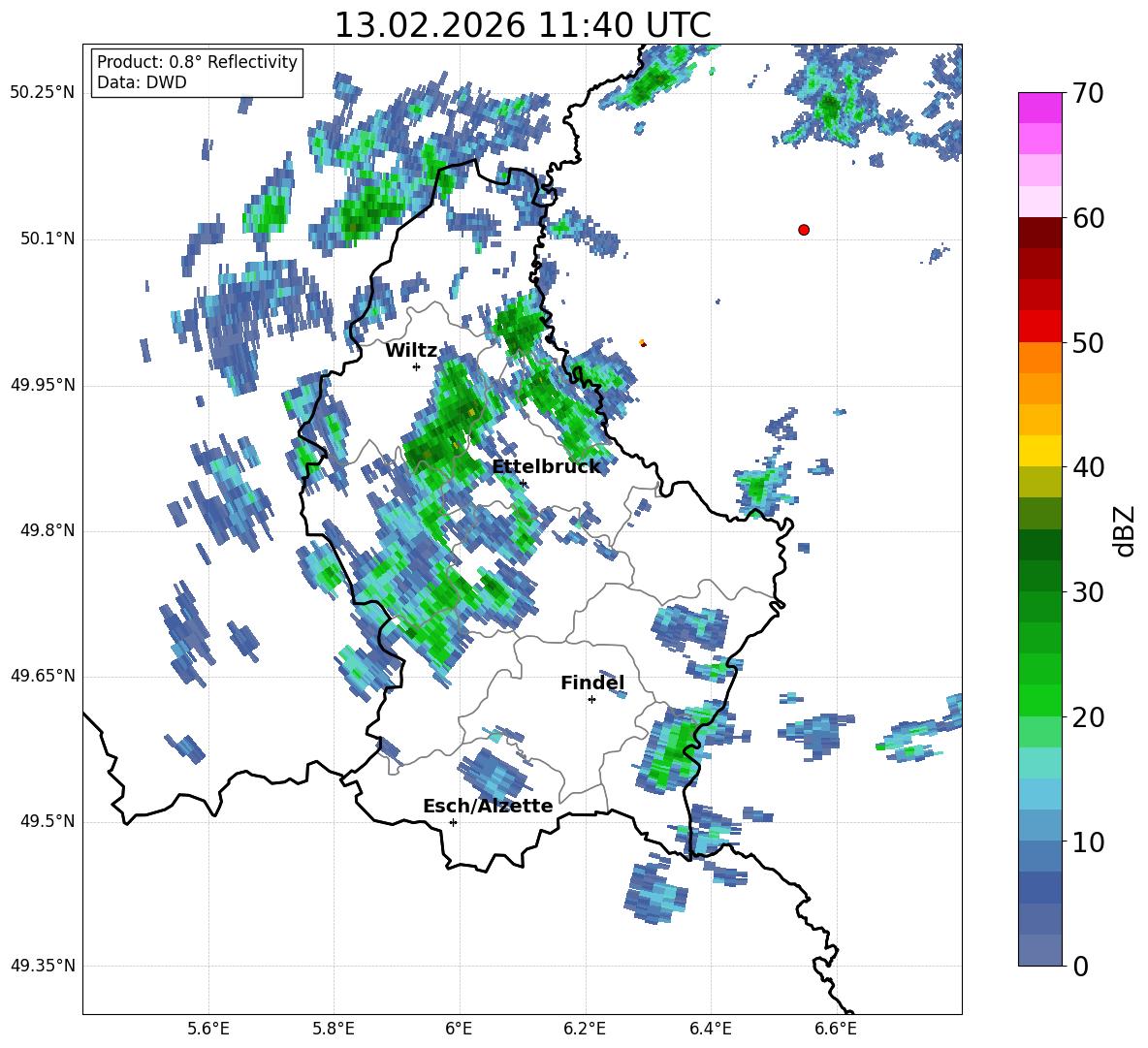
Task: Click the Data: DWD text
Action: click(142, 82)
